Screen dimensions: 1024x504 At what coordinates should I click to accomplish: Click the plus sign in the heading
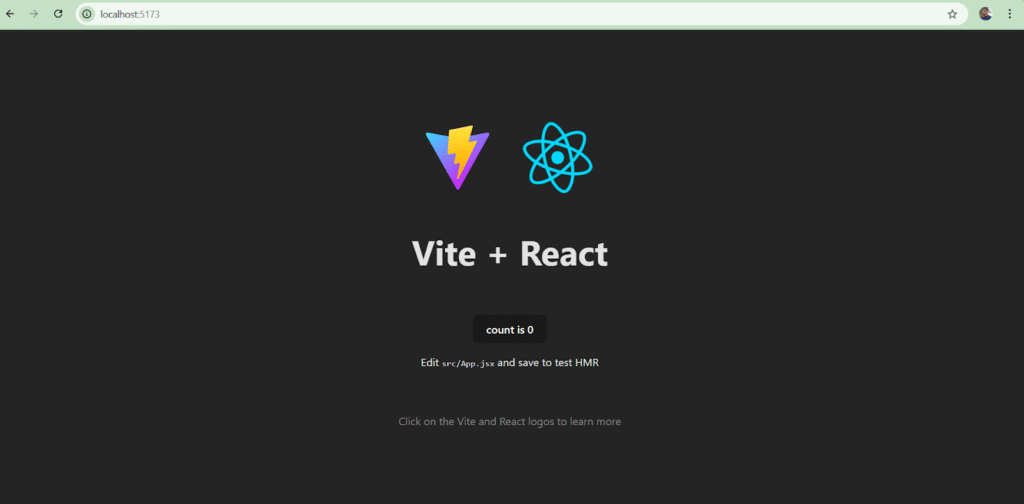(x=498, y=255)
